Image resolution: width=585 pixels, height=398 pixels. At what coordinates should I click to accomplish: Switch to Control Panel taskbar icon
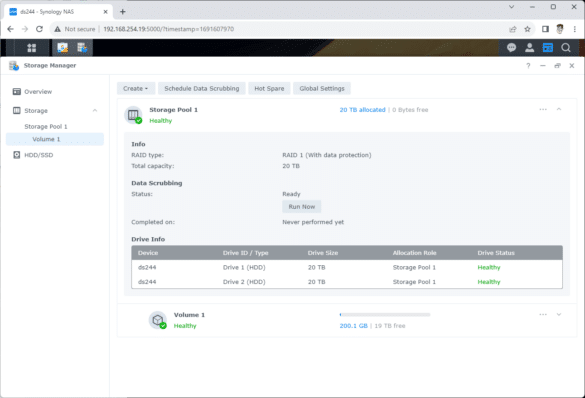coord(63,48)
